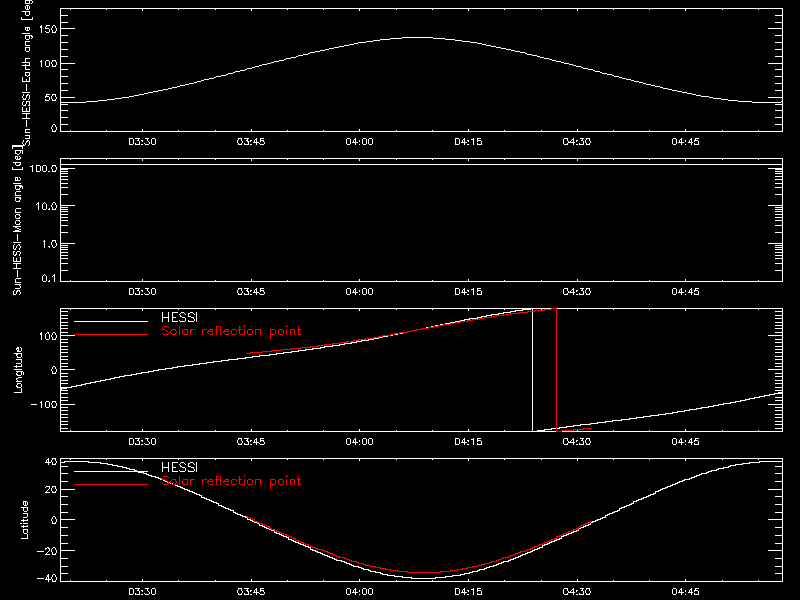Click the 100 tick label on Longitude plot

click(x=48, y=336)
